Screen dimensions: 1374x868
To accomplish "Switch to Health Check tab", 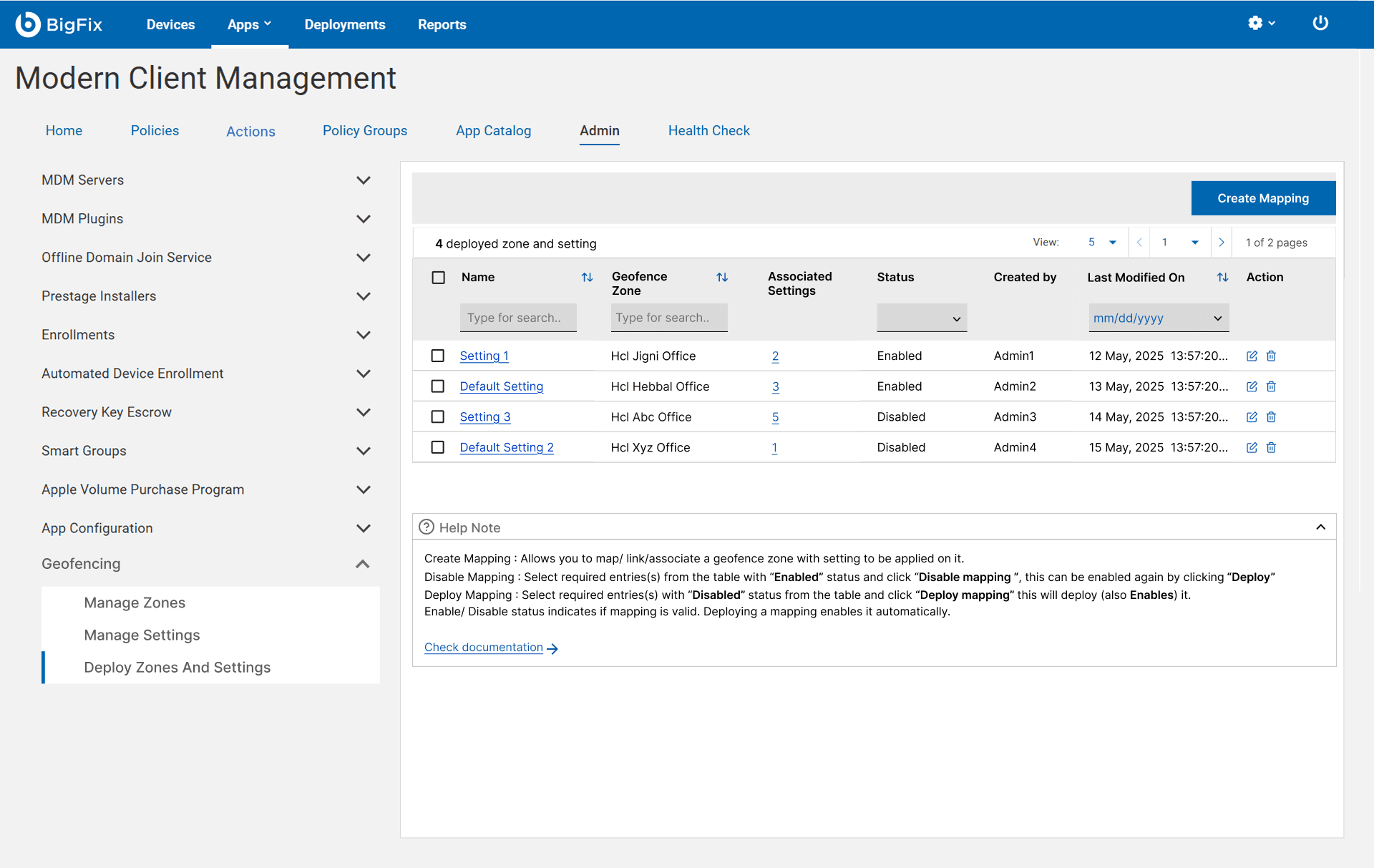I will click(709, 131).
